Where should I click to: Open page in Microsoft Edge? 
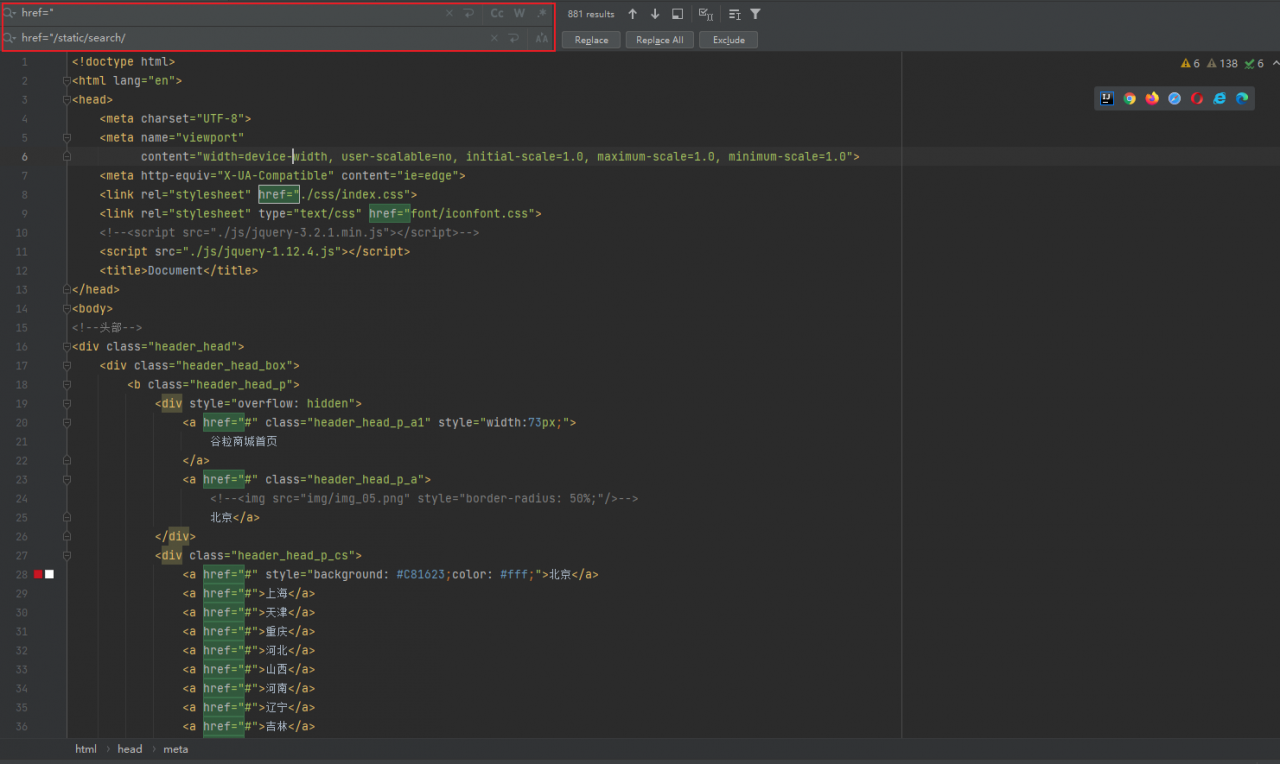(1242, 98)
